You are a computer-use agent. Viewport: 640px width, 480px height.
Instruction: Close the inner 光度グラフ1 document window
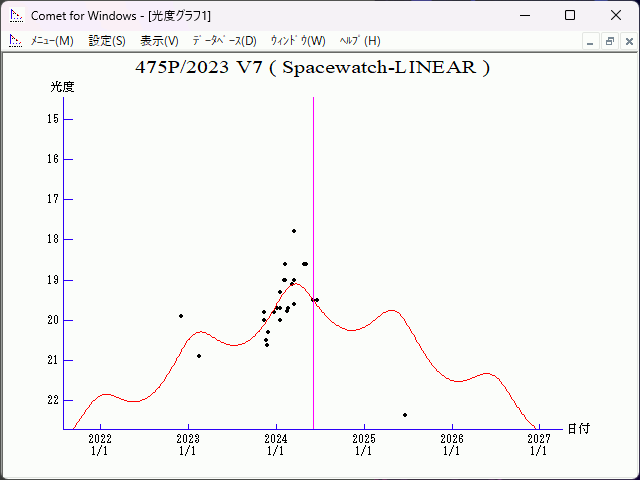coord(627,41)
